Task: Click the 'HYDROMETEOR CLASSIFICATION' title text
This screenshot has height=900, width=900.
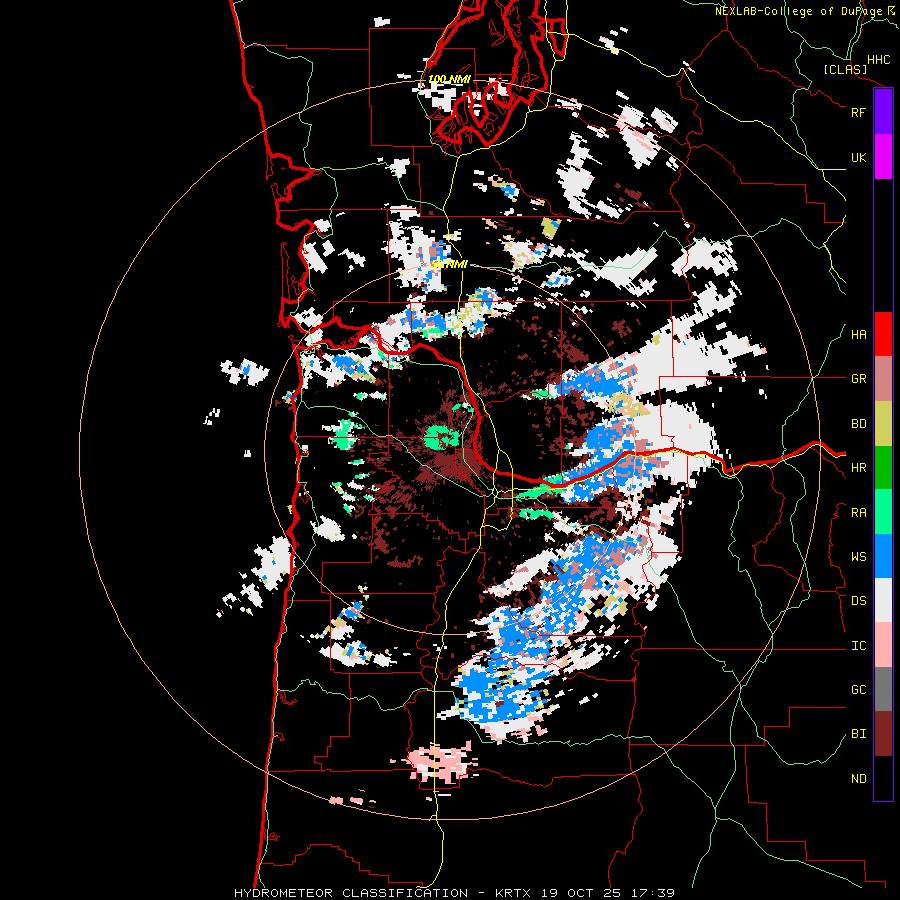Action: (x=351, y=893)
